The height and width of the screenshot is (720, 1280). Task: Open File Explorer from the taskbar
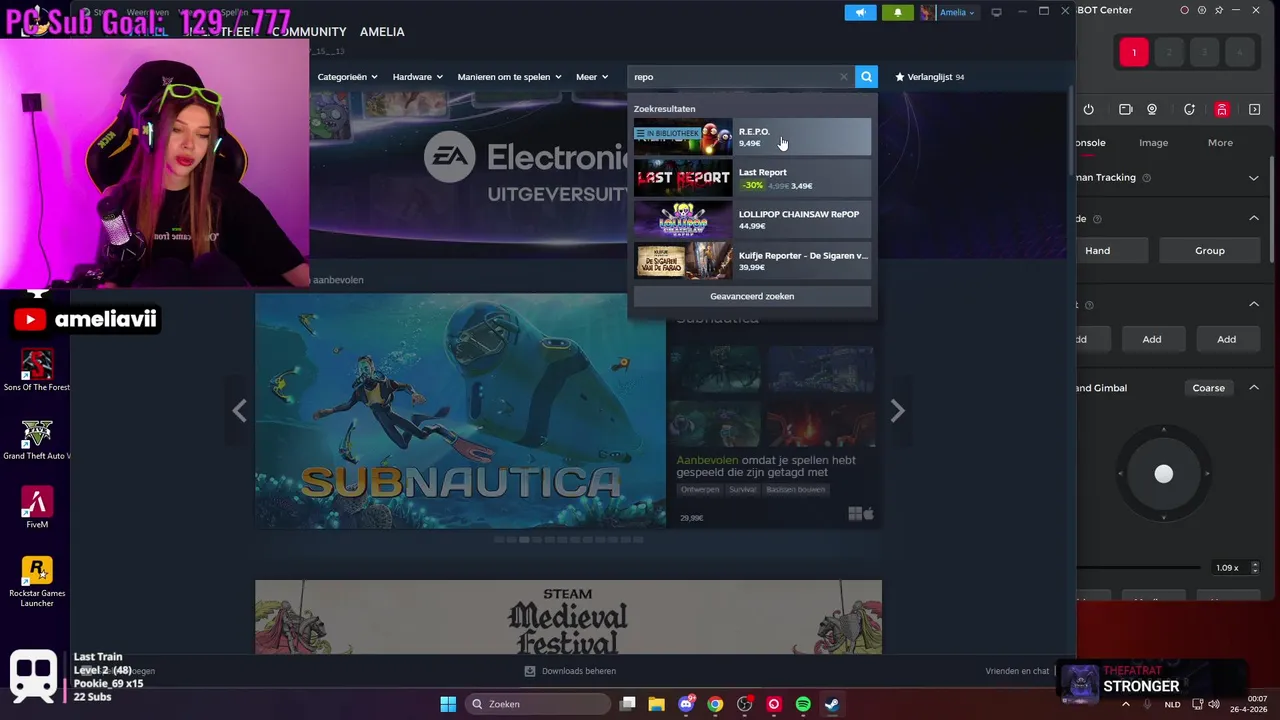657,704
